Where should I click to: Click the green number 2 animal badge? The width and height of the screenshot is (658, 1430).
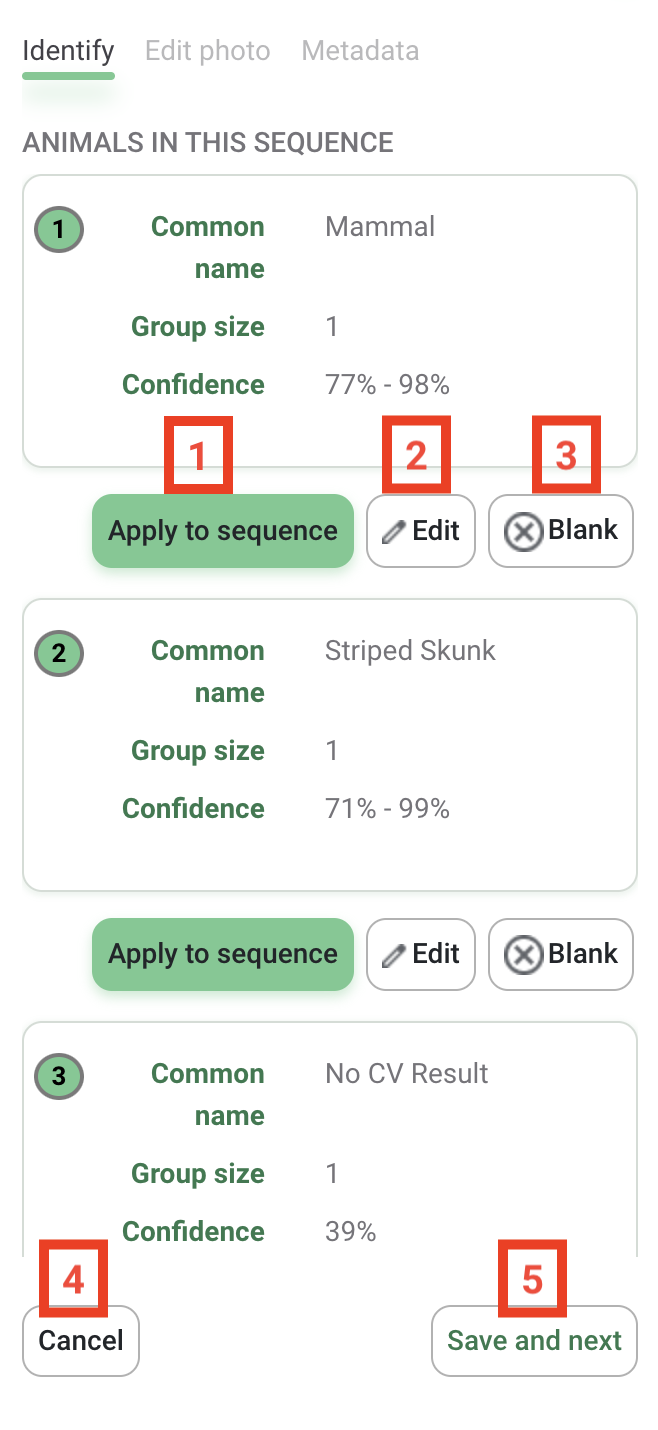[59, 653]
